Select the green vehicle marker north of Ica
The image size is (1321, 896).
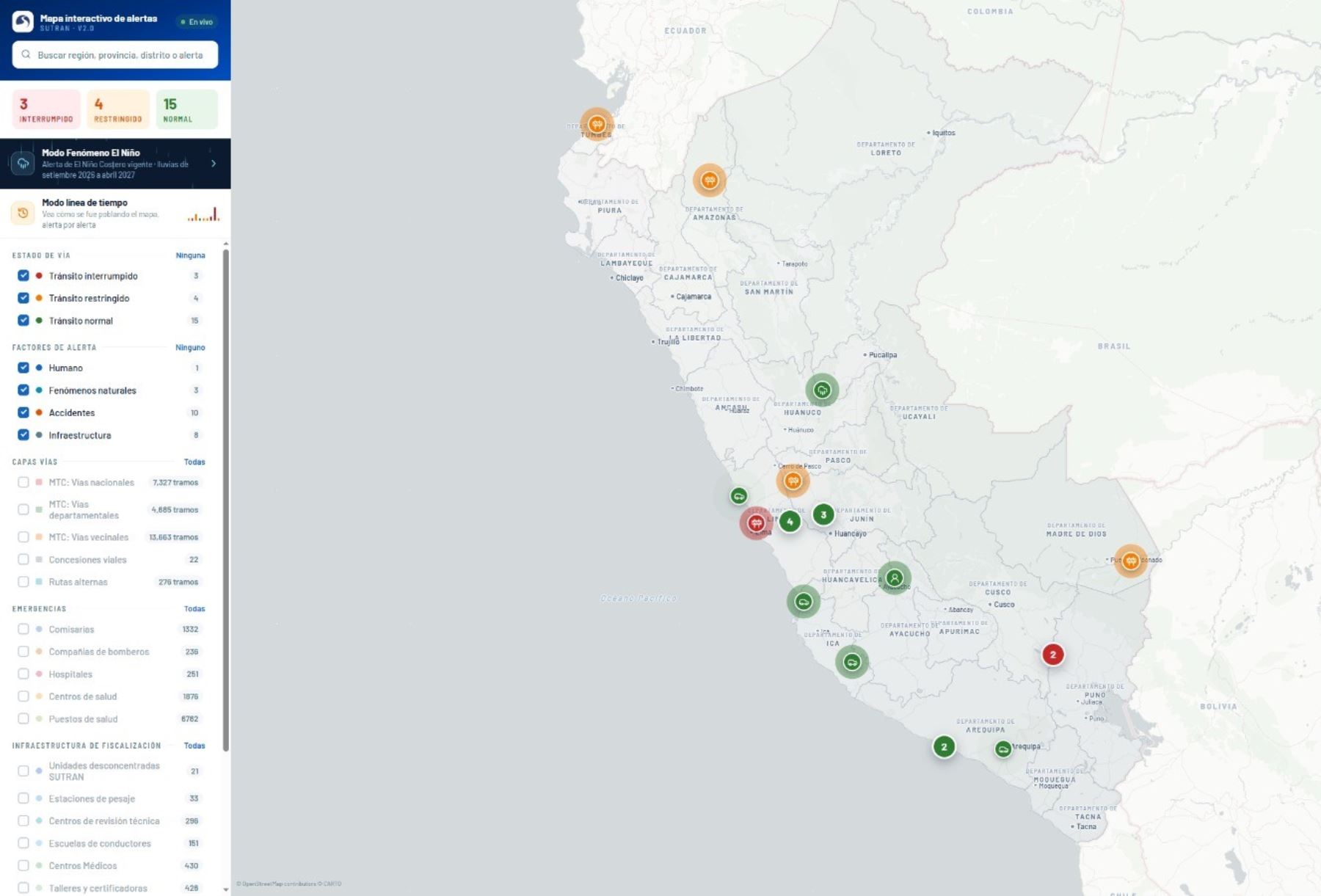pyautogui.click(x=804, y=602)
